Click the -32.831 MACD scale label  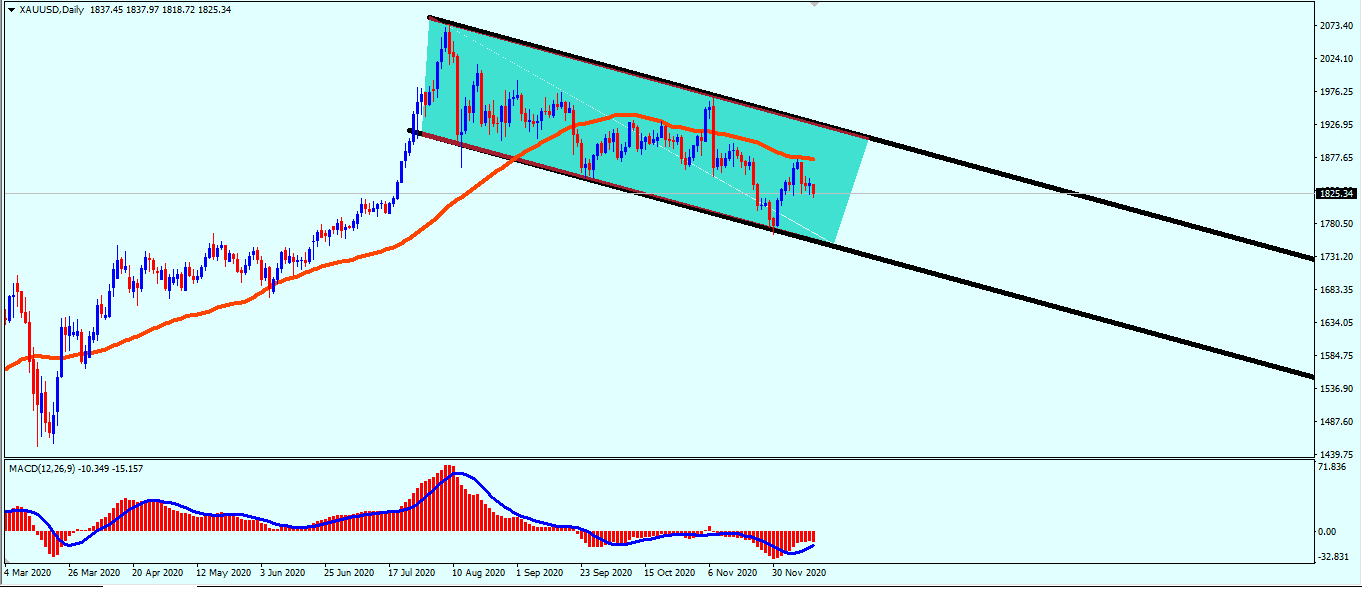click(x=1334, y=556)
